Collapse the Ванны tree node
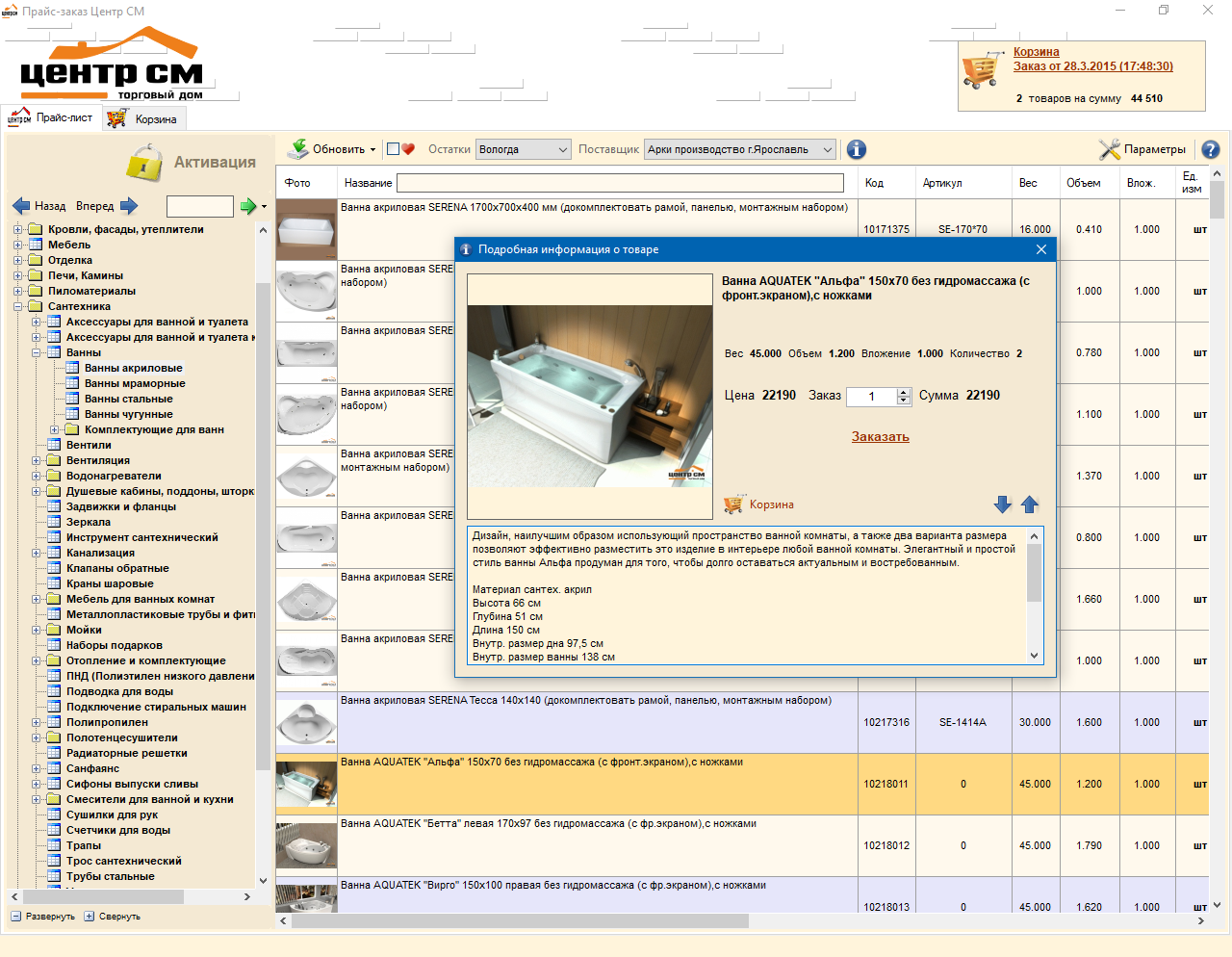The image size is (1232, 957). (36, 352)
